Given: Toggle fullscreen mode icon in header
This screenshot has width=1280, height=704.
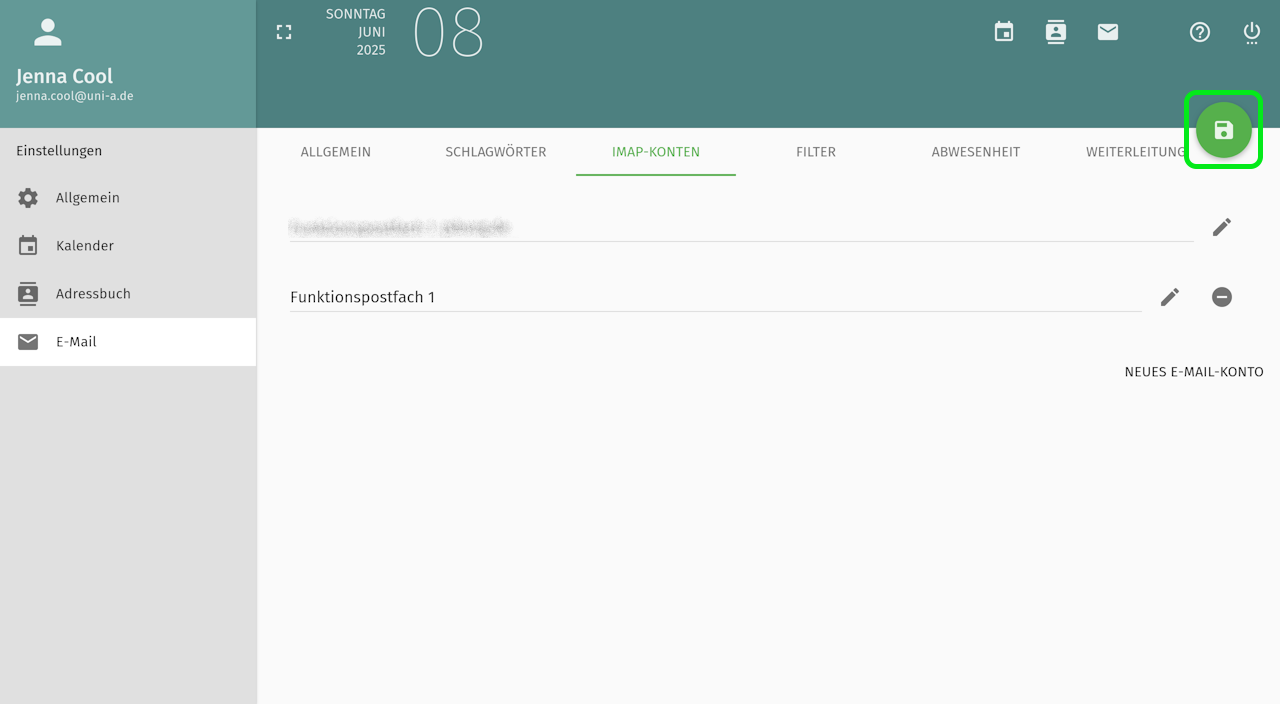Looking at the screenshot, I should click(x=284, y=32).
